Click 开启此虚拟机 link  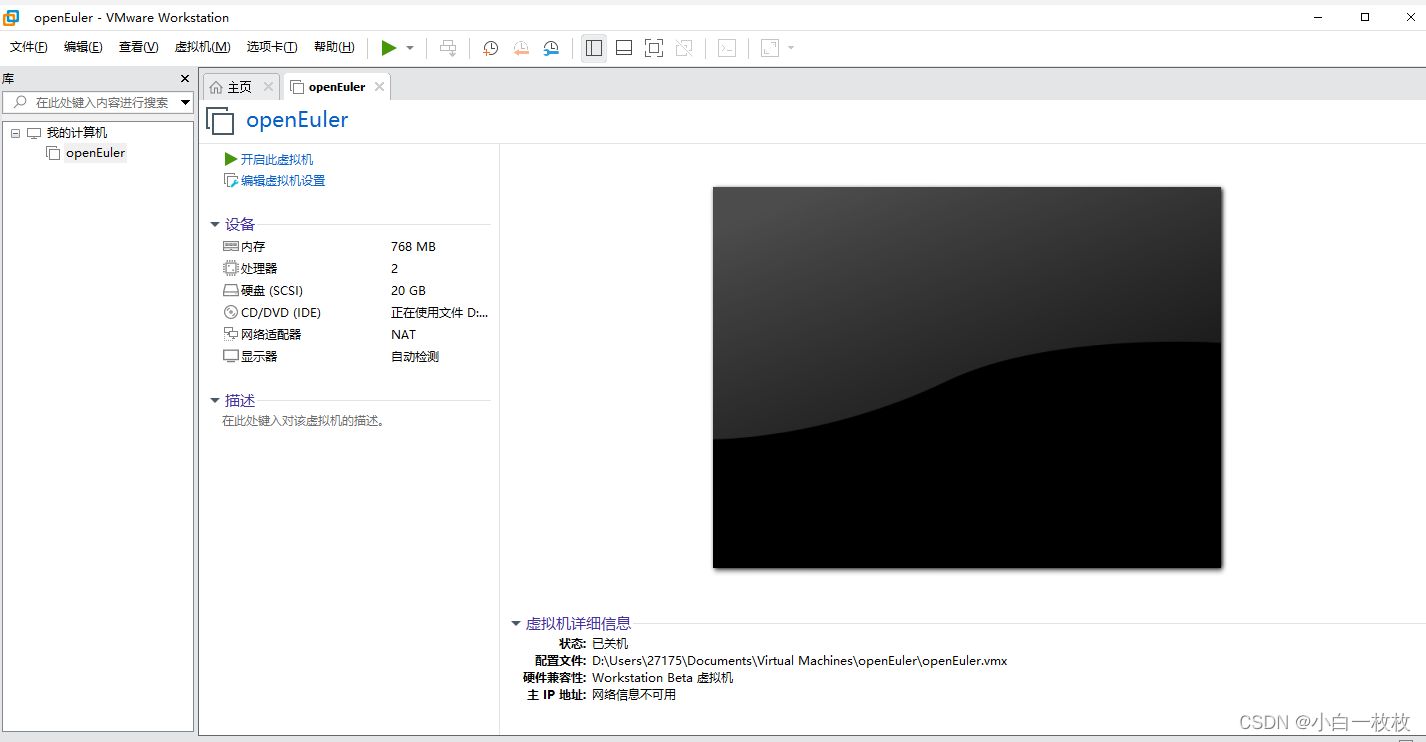pos(277,159)
